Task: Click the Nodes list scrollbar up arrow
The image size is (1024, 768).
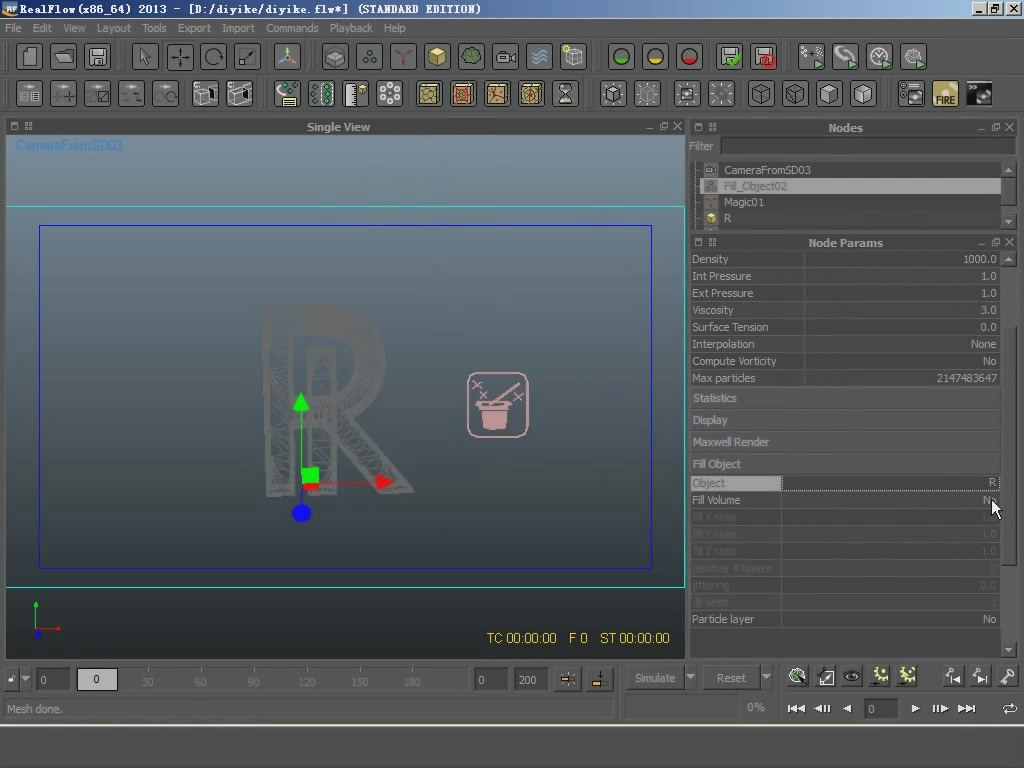Action: 1009,170
